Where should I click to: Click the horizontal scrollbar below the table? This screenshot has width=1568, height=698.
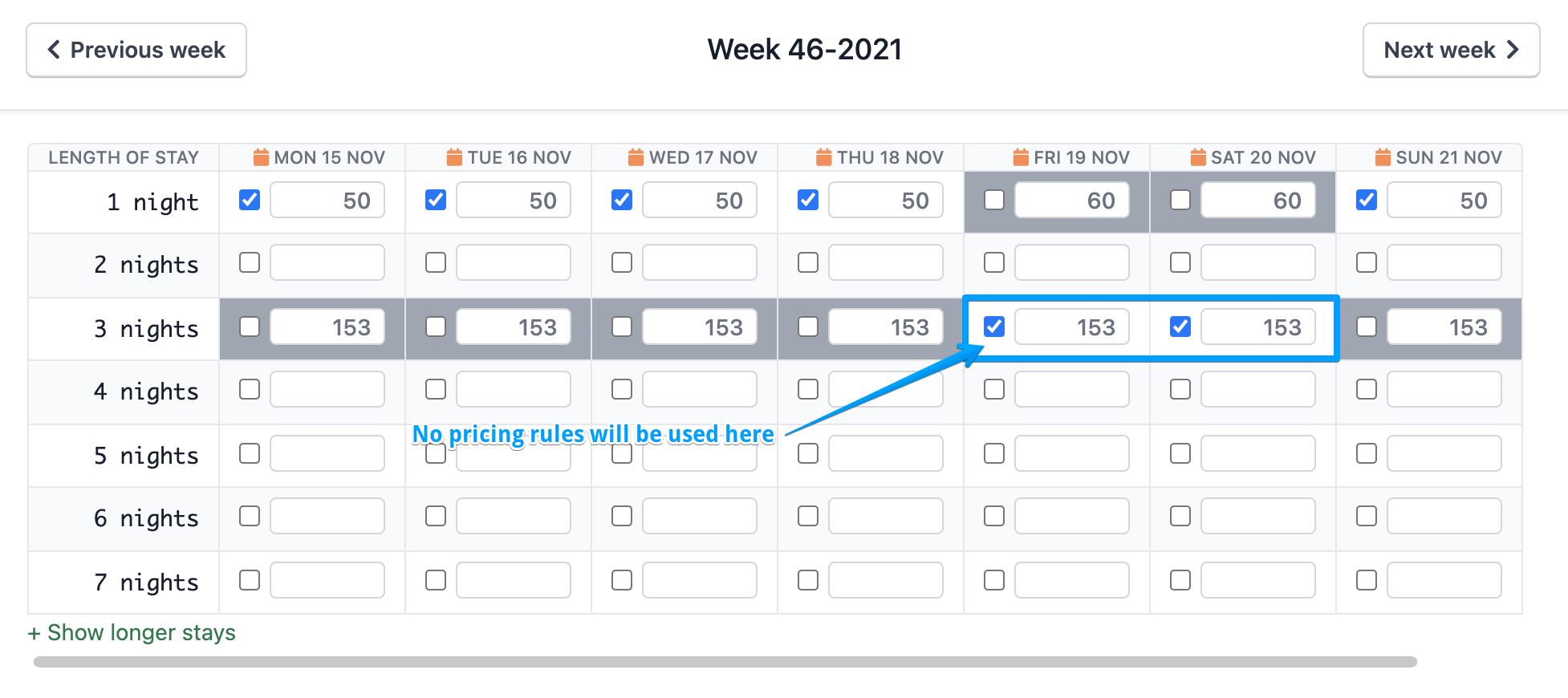(x=725, y=662)
